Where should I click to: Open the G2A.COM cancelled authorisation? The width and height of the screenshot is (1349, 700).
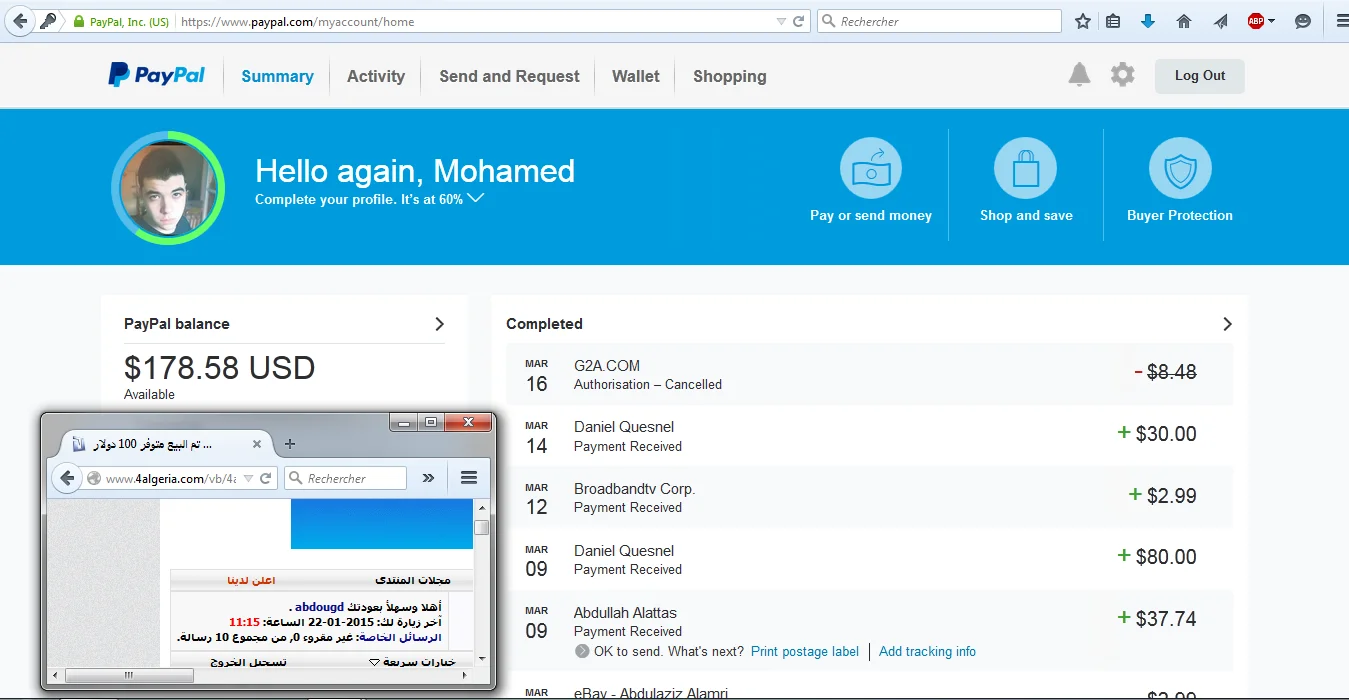pyautogui.click(x=869, y=374)
